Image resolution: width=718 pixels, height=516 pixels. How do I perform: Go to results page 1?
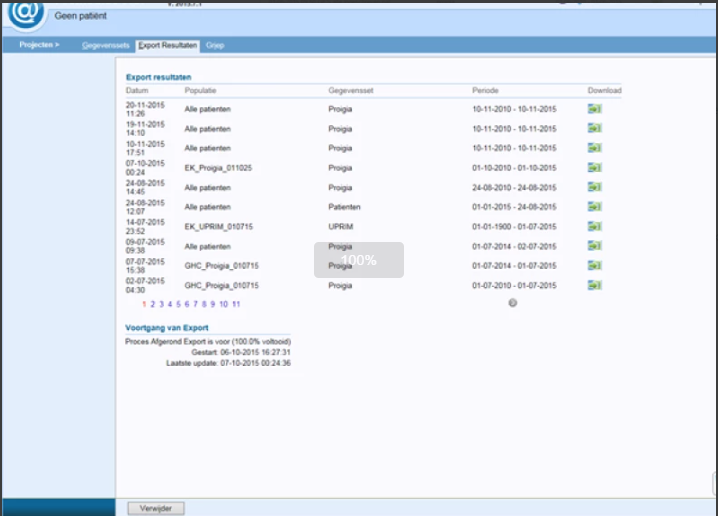pos(144,304)
